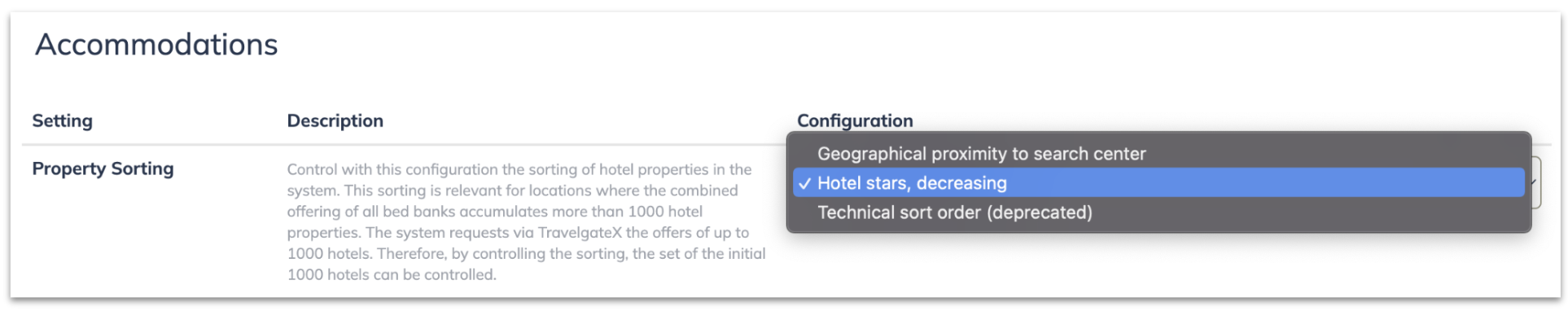Click the Property Sorting select arrow
1568x311 pixels.
(x=1535, y=182)
